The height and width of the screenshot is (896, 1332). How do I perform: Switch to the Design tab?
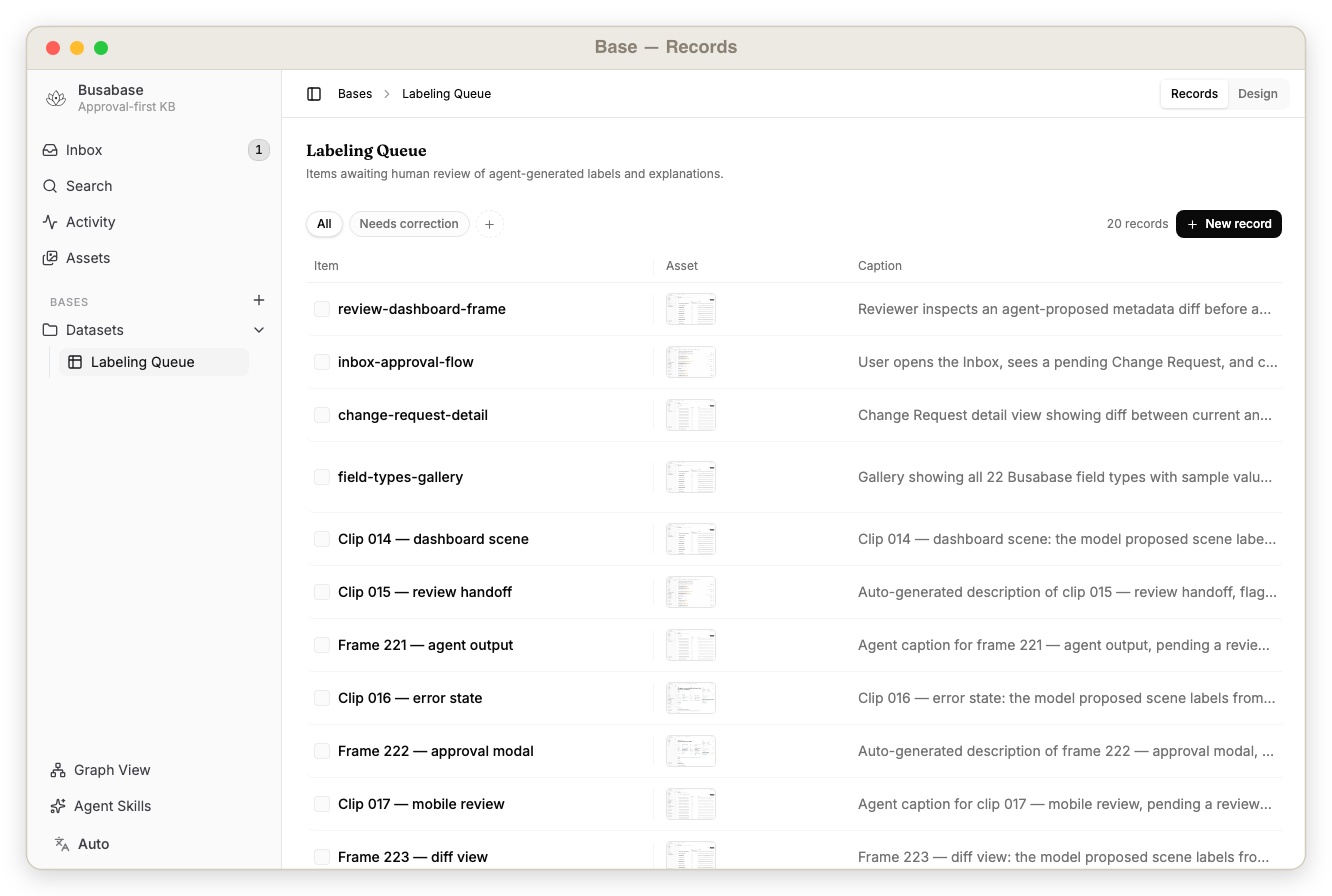[x=1258, y=94]
